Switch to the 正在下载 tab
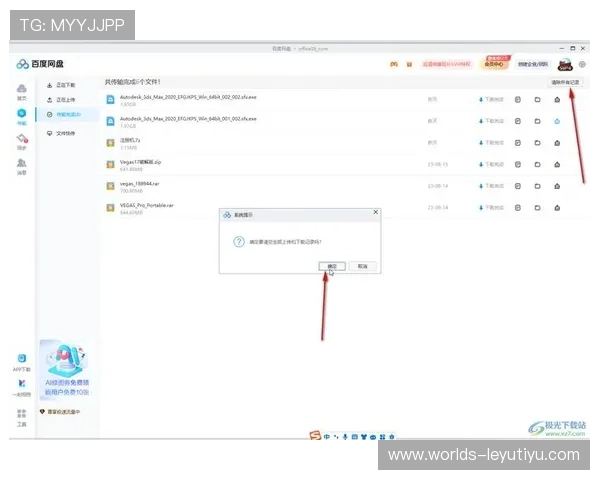 65,85
